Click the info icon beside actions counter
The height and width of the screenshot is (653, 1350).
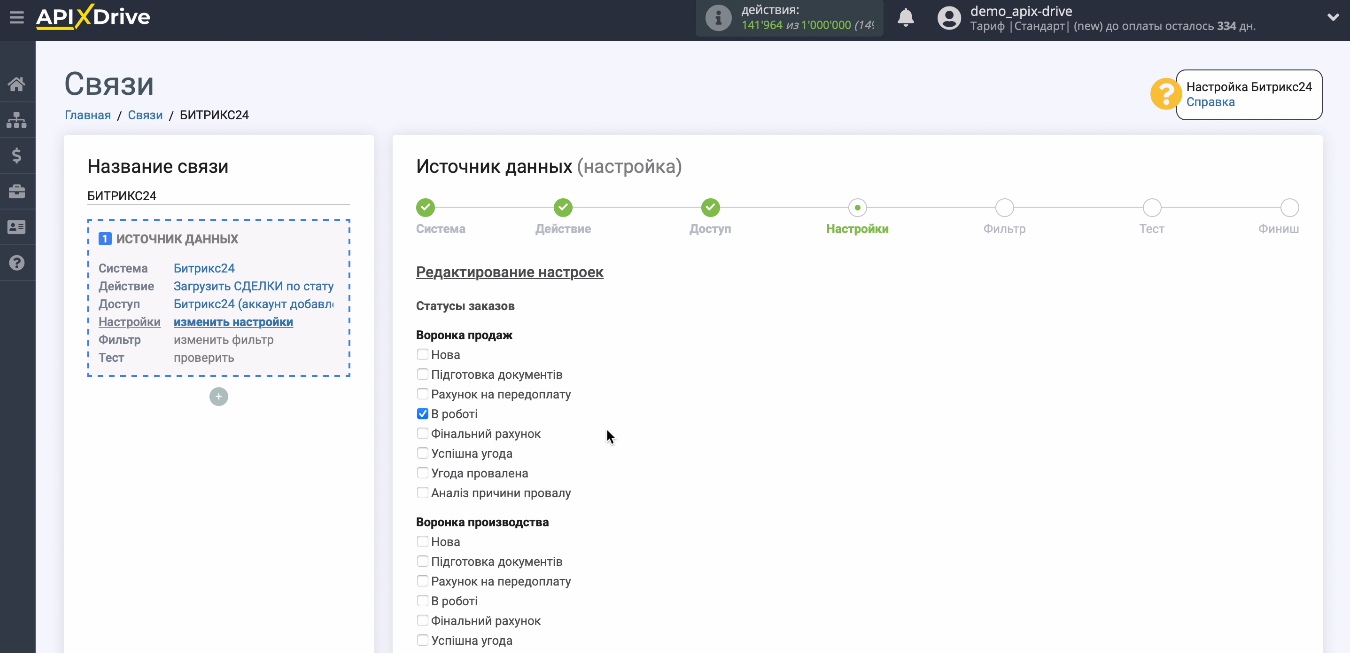click(718, 18)
